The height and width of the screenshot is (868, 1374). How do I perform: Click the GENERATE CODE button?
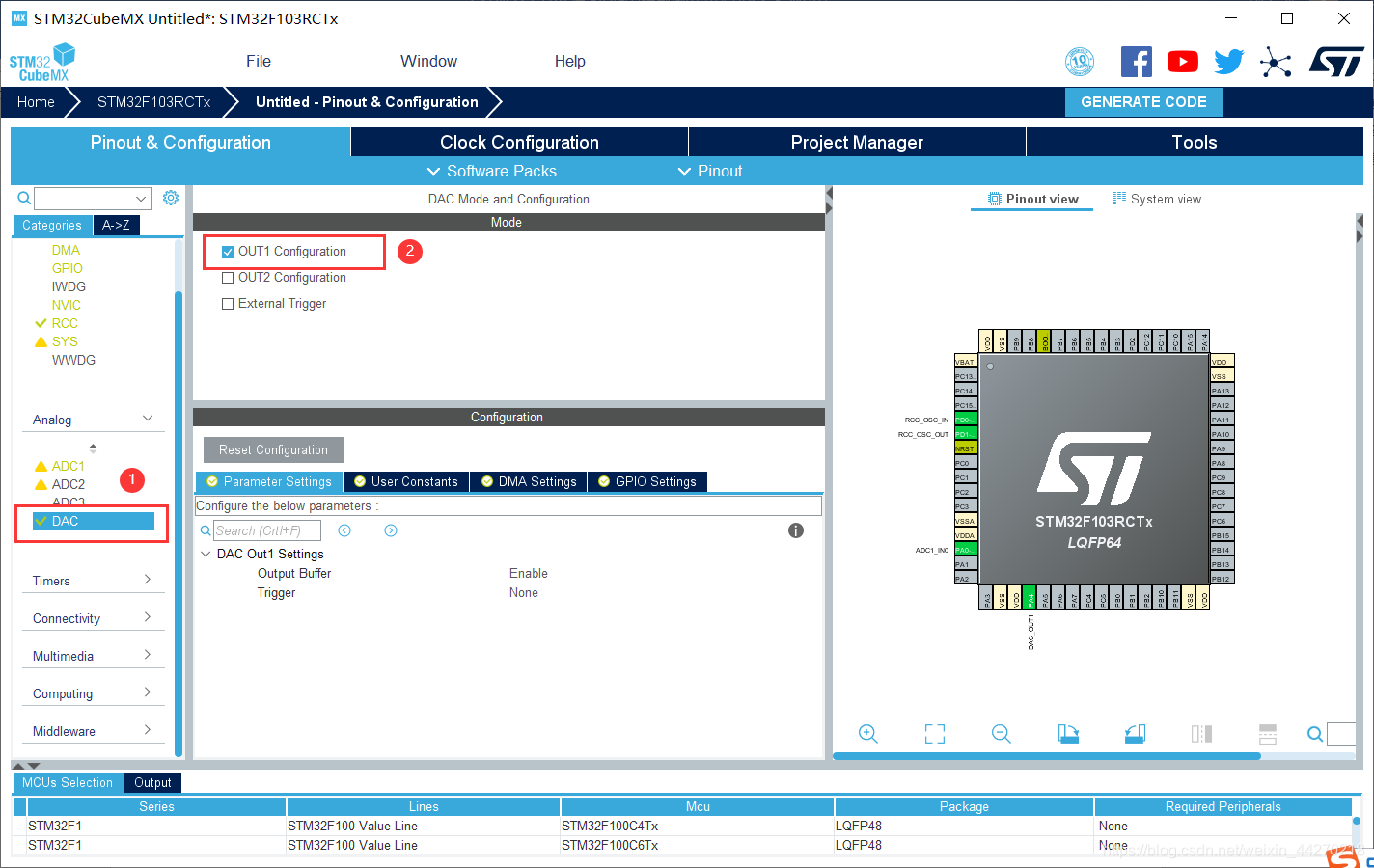[x=1143, y=102]
